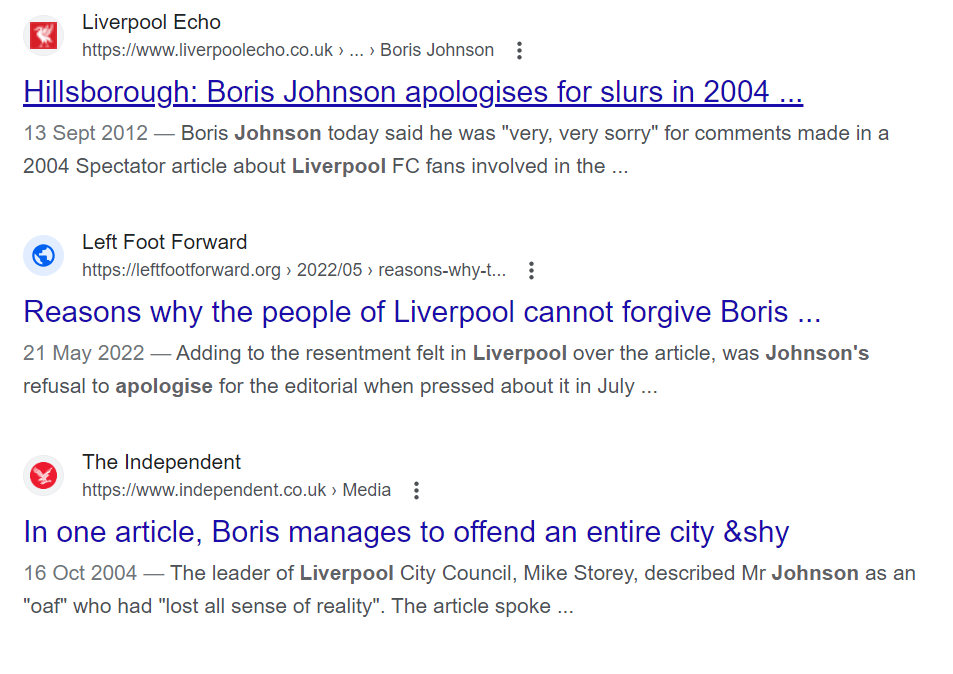Open 'In one article, Boris manages to offend' link
953x674 pixels.
pyautogui.click(x=406, y=532)
